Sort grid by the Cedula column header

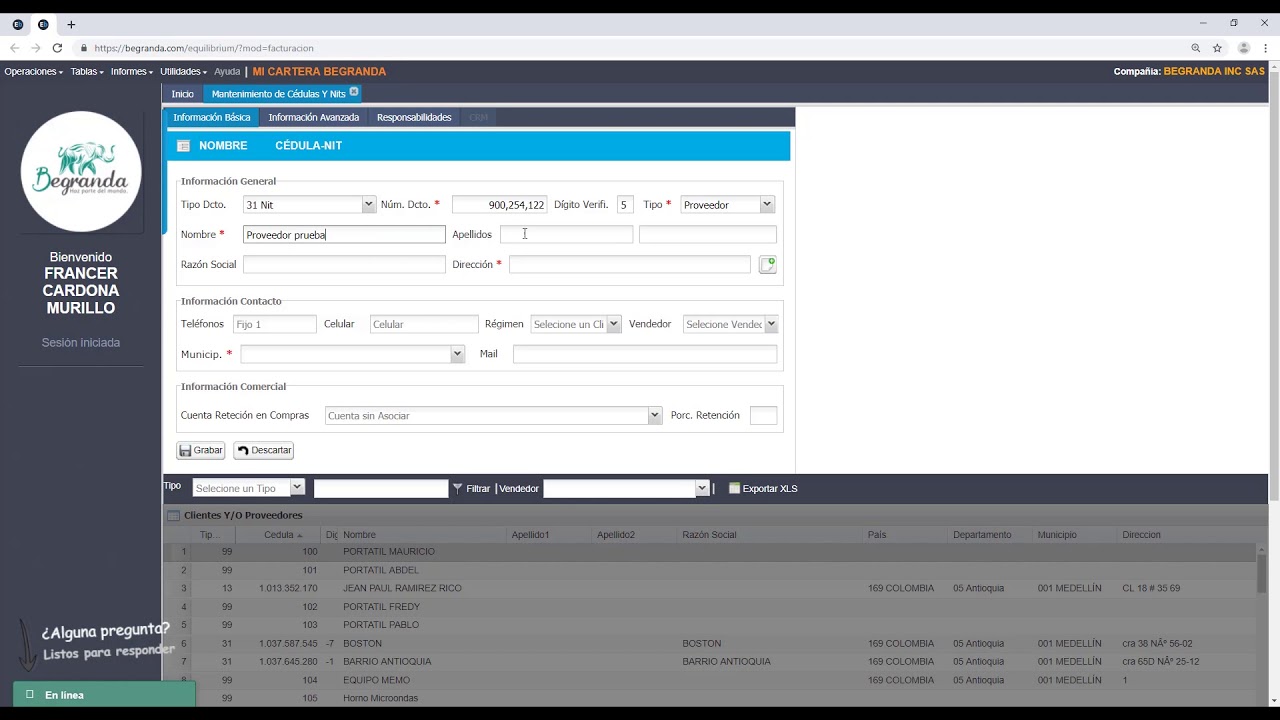pos(278,535)
